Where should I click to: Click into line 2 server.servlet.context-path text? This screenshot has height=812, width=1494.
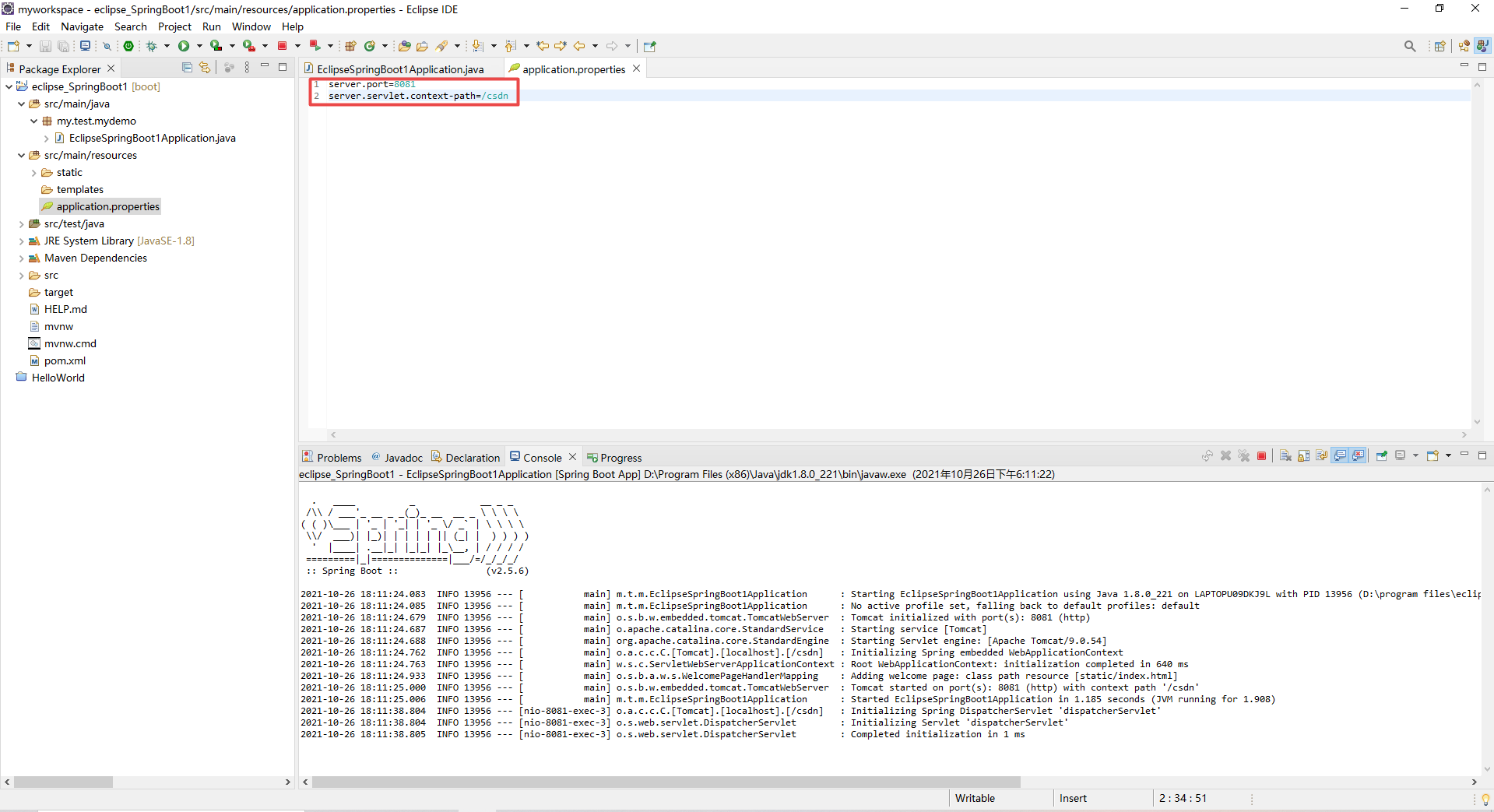coord(418,96)
